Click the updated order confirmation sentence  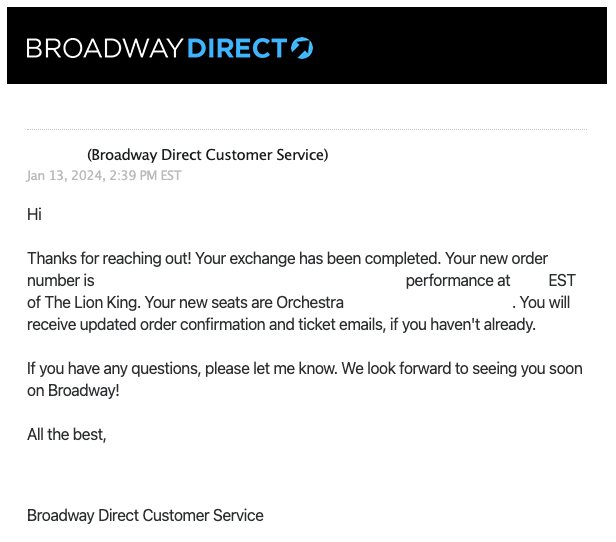pos(281,324)
